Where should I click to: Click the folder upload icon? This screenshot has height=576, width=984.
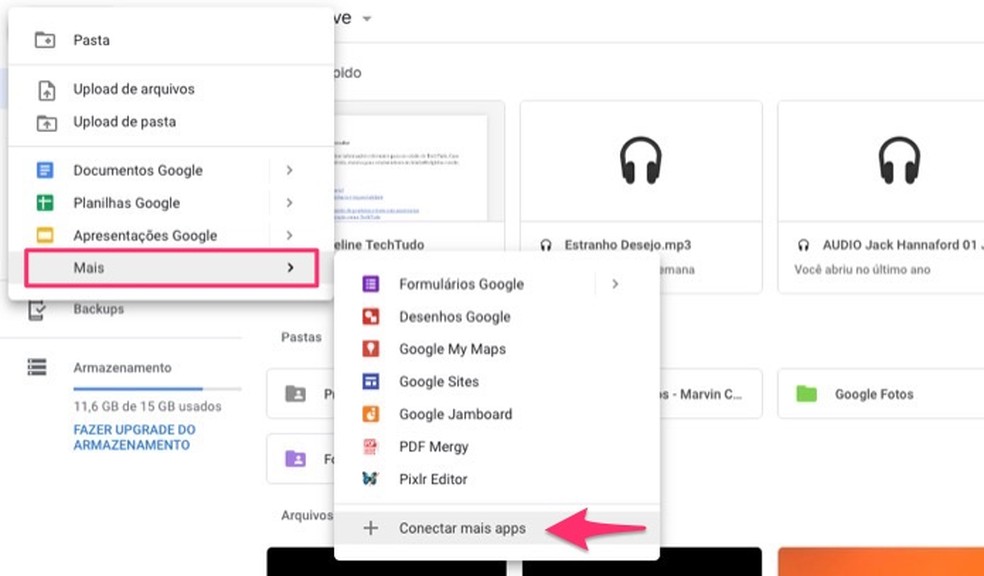pyautogui.click(x=46, y=122)
